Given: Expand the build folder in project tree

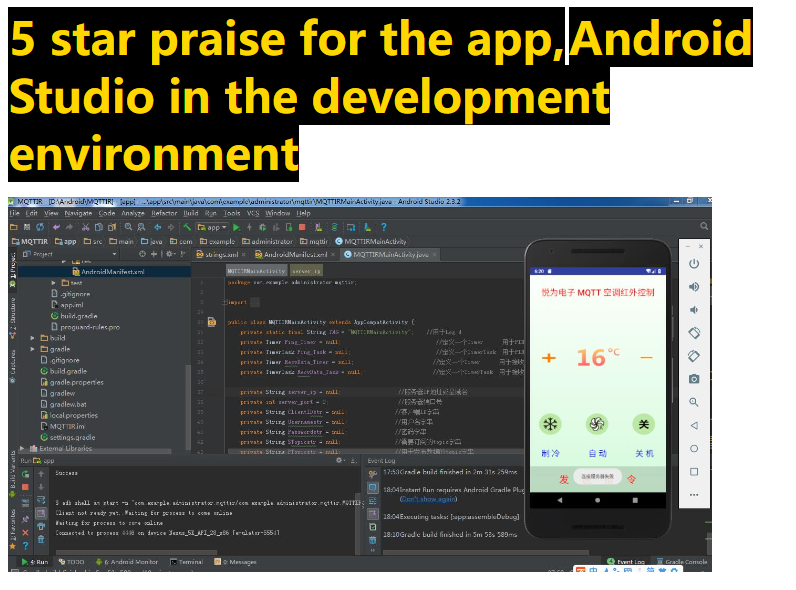Looking at the screenshot, I should (x=32, y=338).
